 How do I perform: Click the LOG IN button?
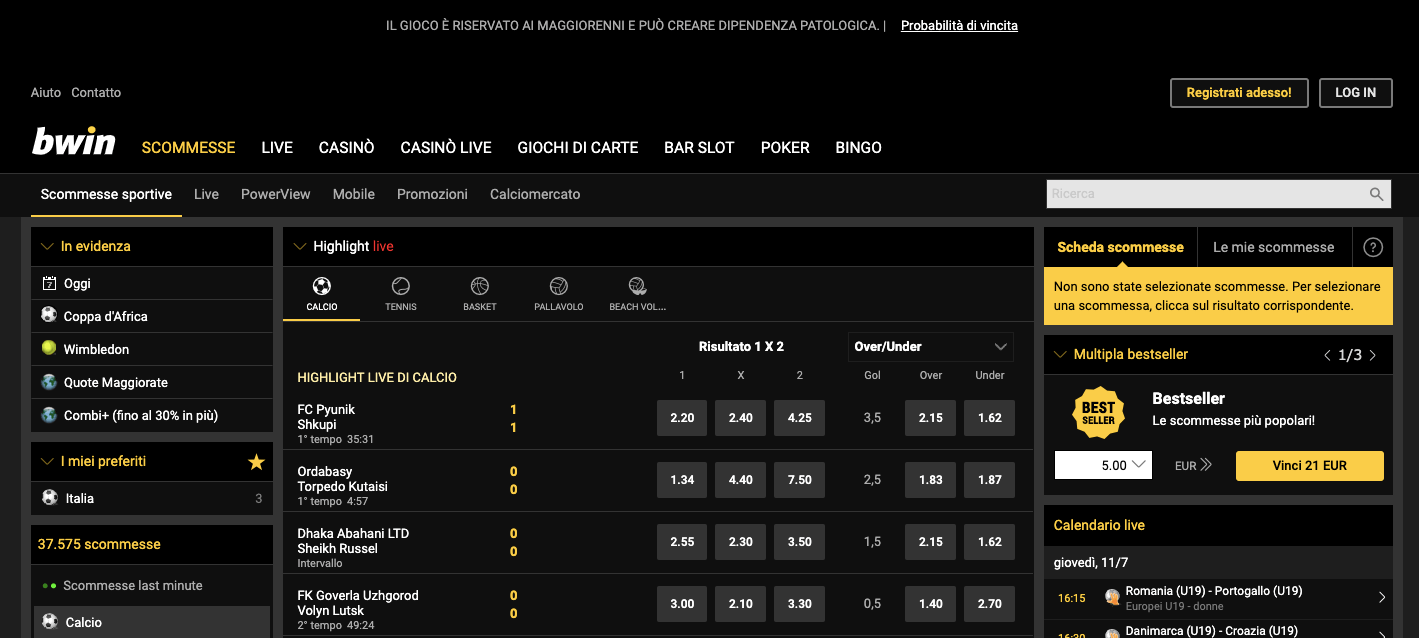click(1356, 92)
